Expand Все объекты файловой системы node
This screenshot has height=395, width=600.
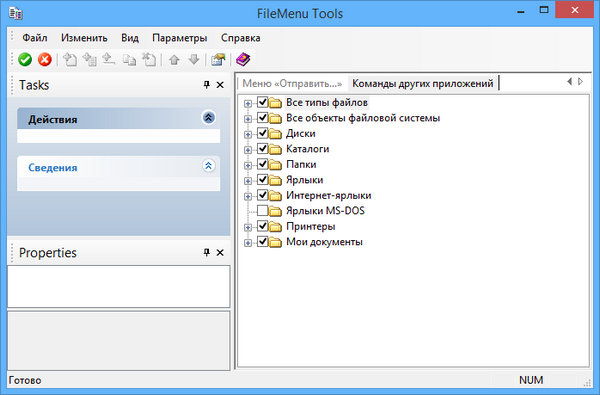[x=248, y=119]
